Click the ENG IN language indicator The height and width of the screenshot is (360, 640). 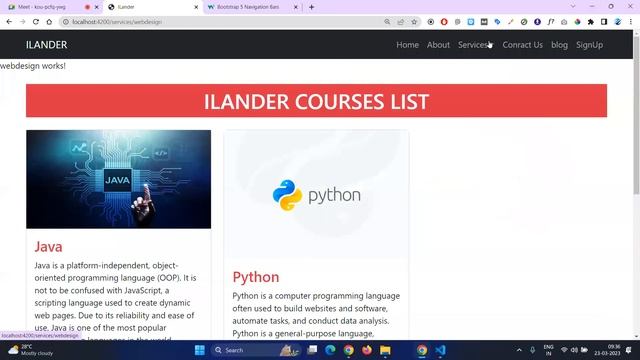point(549,350)
